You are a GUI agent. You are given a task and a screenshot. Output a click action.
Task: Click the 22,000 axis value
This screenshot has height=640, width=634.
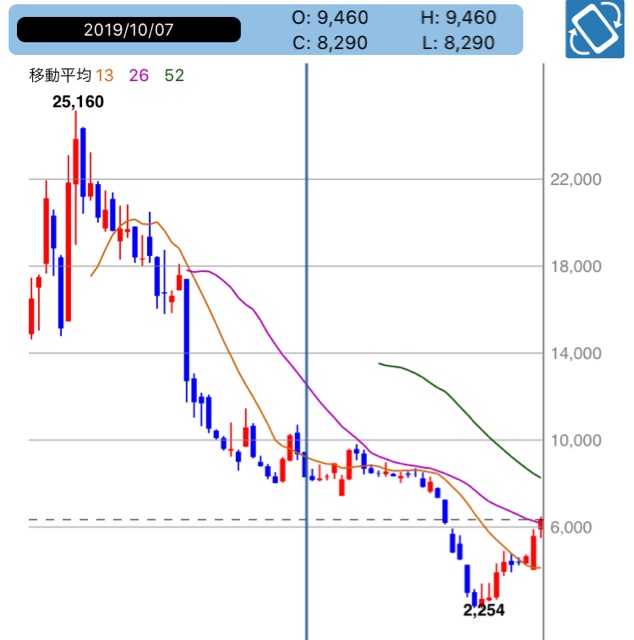[576, 179]
